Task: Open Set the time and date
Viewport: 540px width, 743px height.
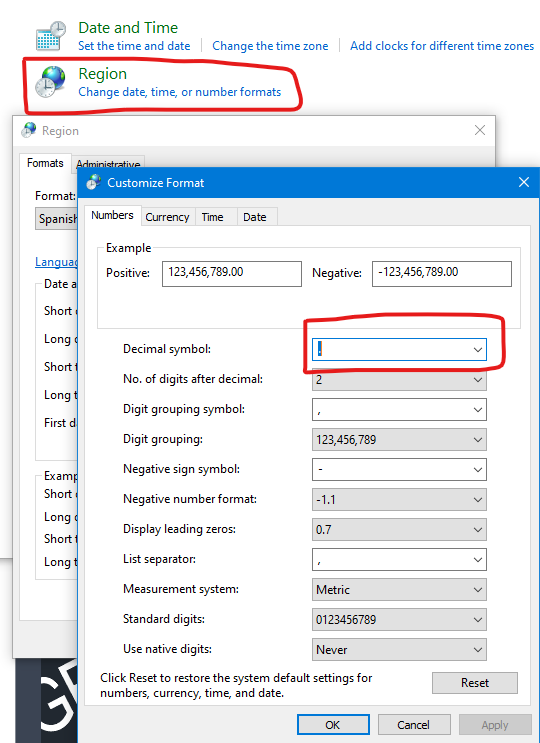Action: click(x=134, y=46)
